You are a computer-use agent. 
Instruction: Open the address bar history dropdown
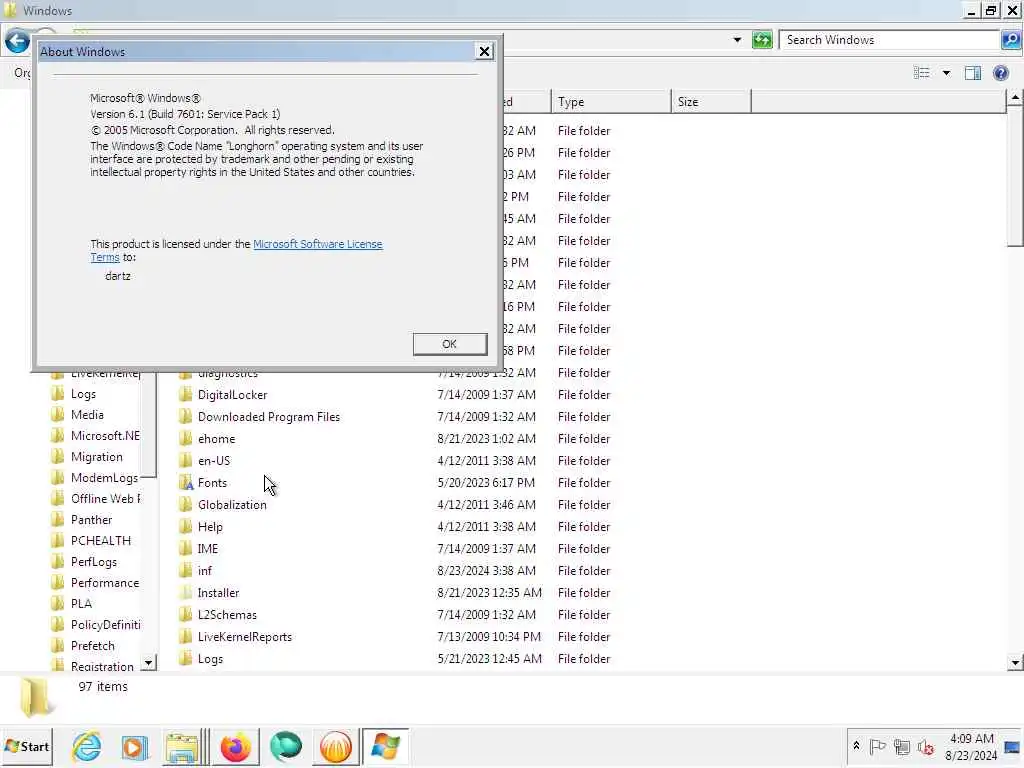[737, 40]
